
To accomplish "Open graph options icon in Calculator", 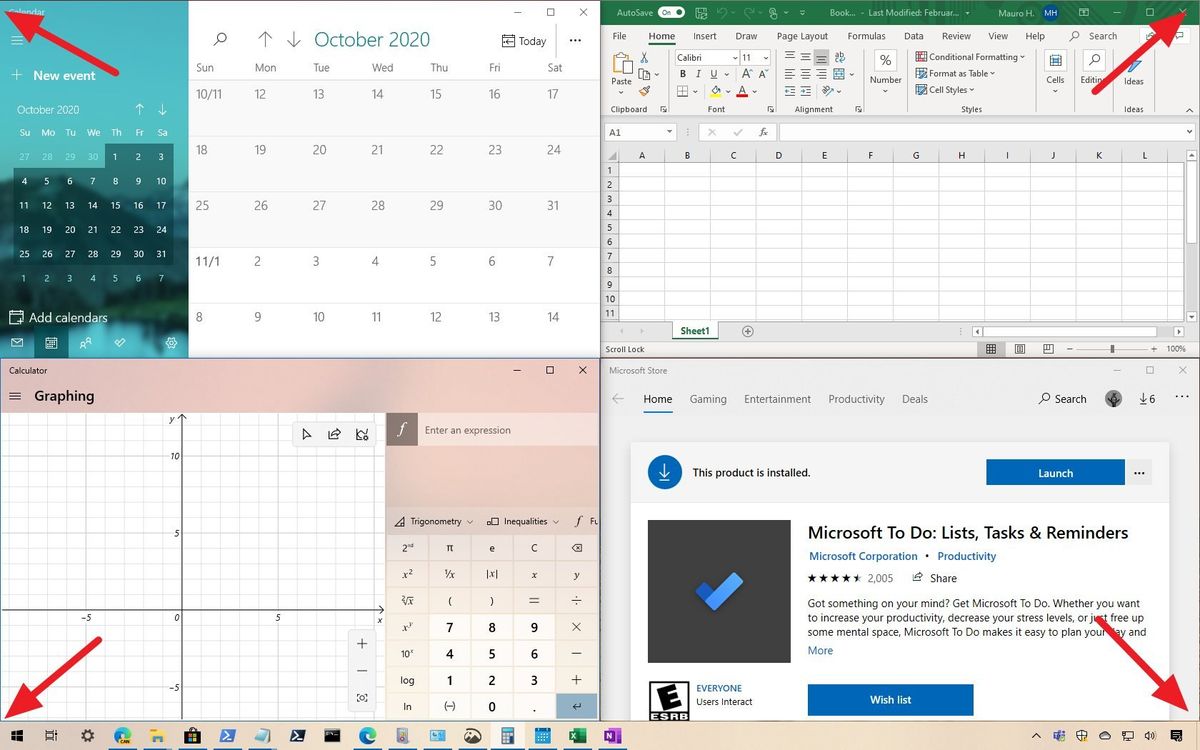I will [x=362, y=434].
